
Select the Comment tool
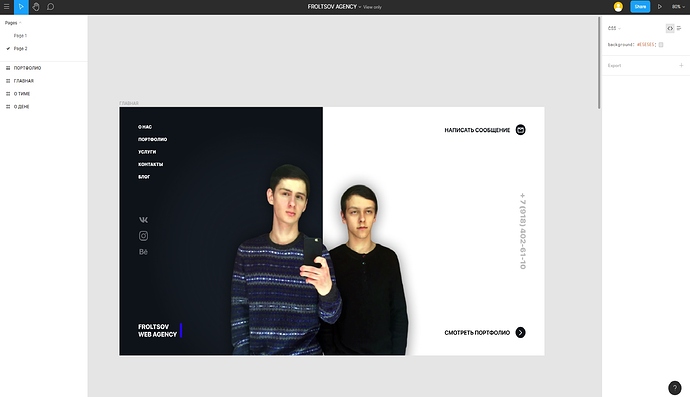[x=51, y=7]
